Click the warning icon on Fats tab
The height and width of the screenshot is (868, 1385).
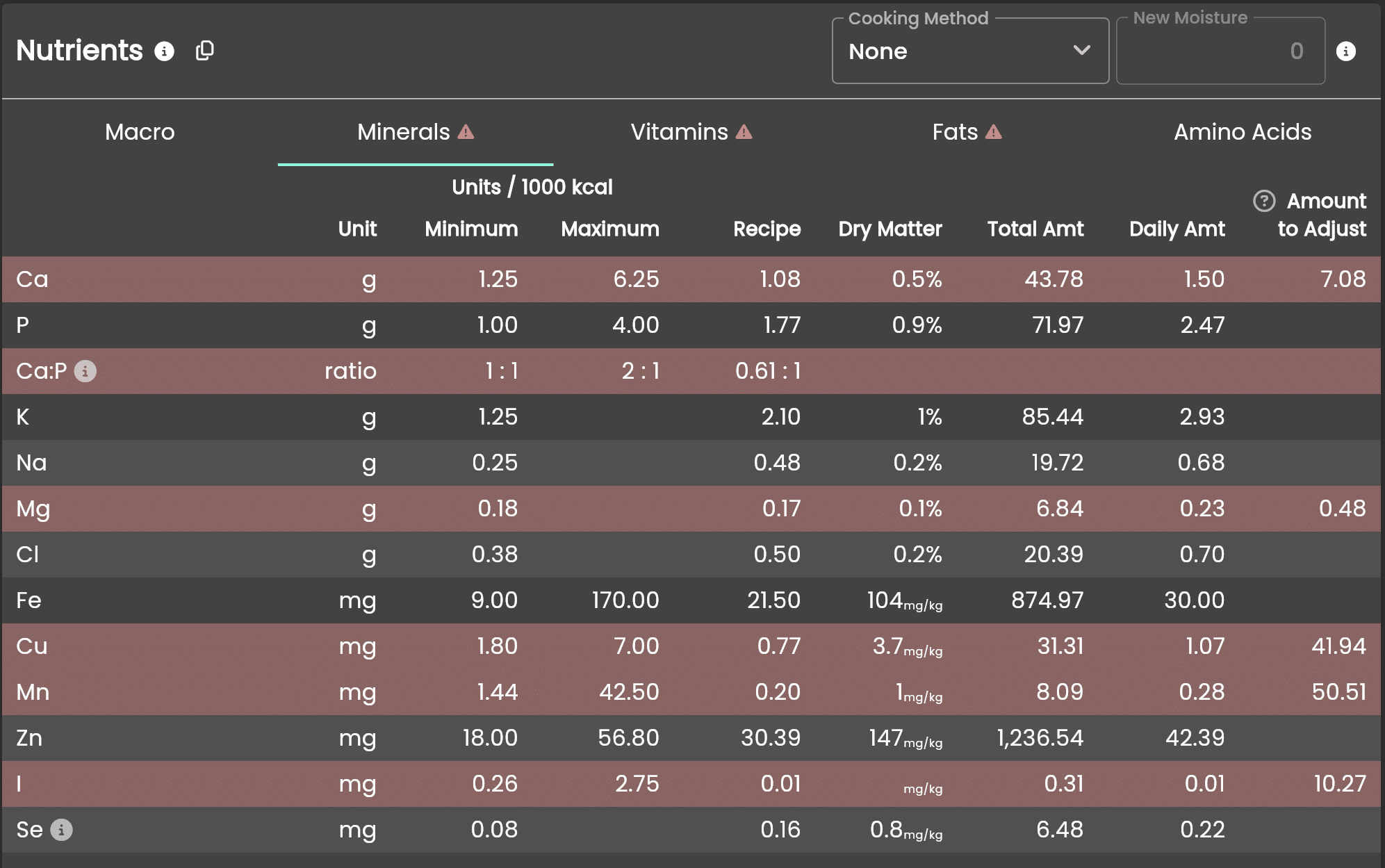(994, 132)
